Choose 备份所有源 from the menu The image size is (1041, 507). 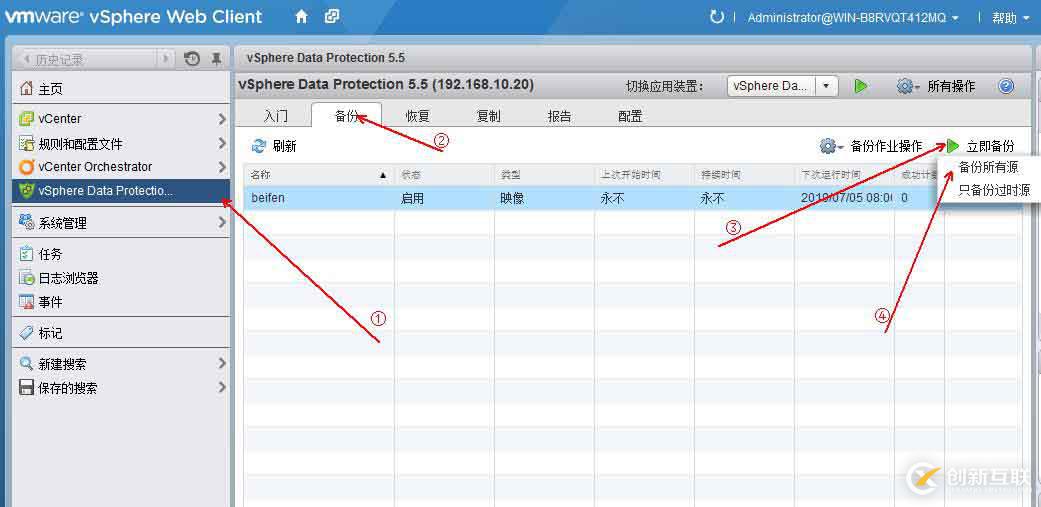tap(988, 168)
